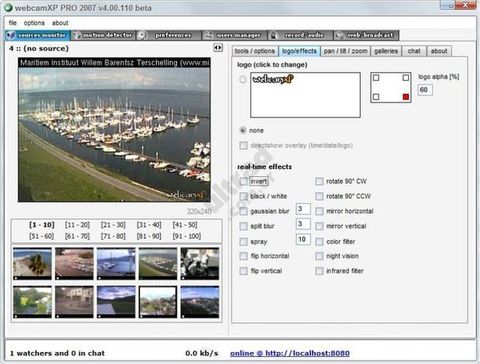Screen dimensions: 480x364
Task: Click the double-arrow expand icon above preview
Action: tap(218, 48)
